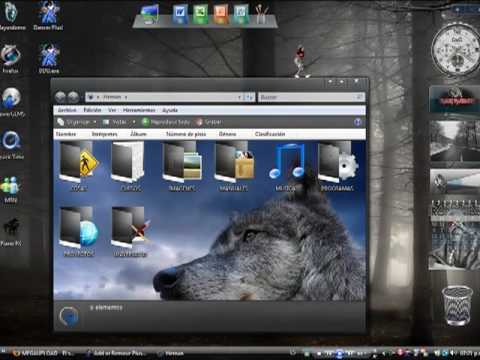The height and width of the screenshot is (360, 480).
Task: Click the Hernan address bar path
Action: click(x=112, y=97)
